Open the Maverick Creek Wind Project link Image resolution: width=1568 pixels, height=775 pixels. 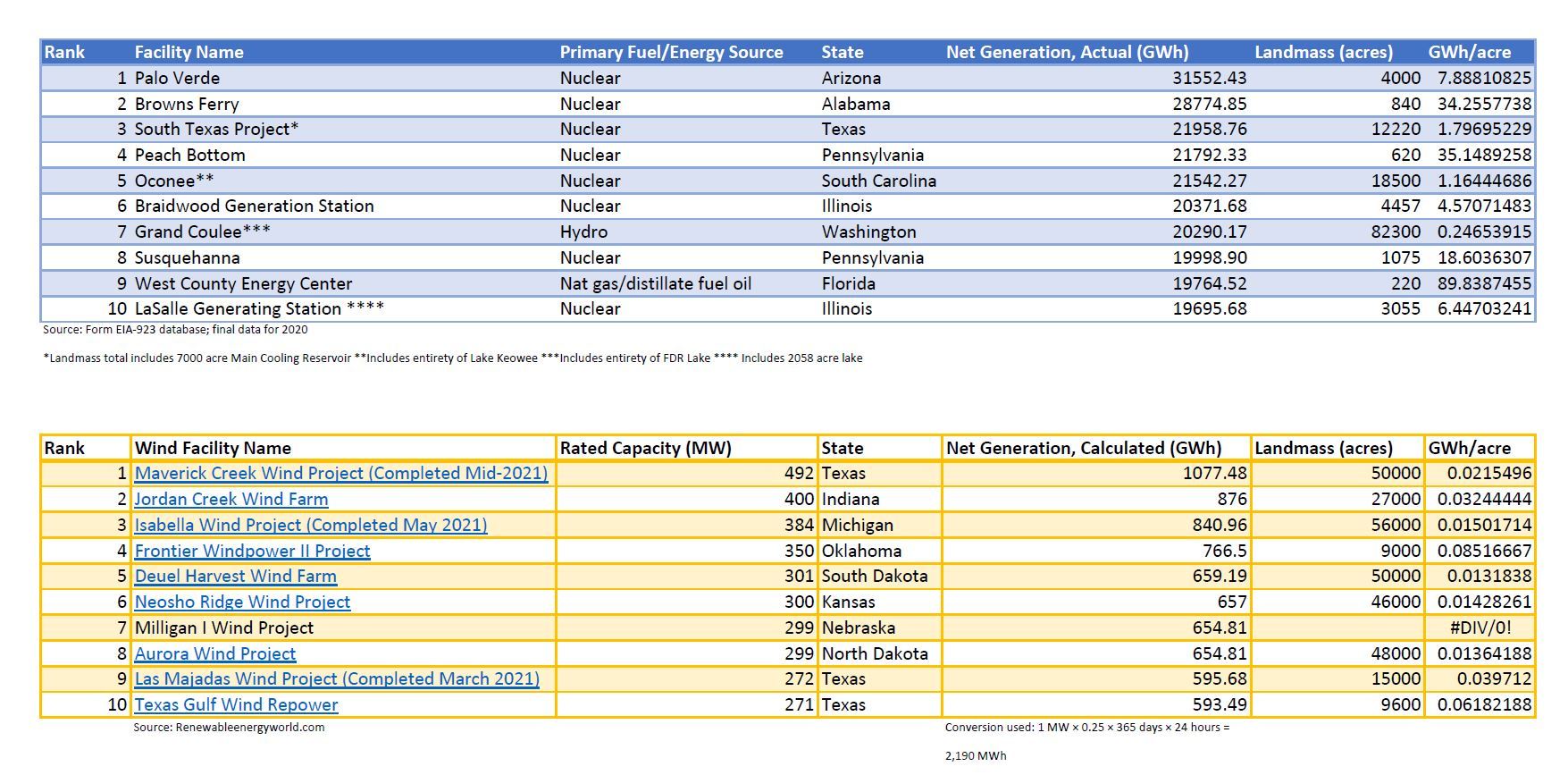pyautogui.click(x=340, y=474)
